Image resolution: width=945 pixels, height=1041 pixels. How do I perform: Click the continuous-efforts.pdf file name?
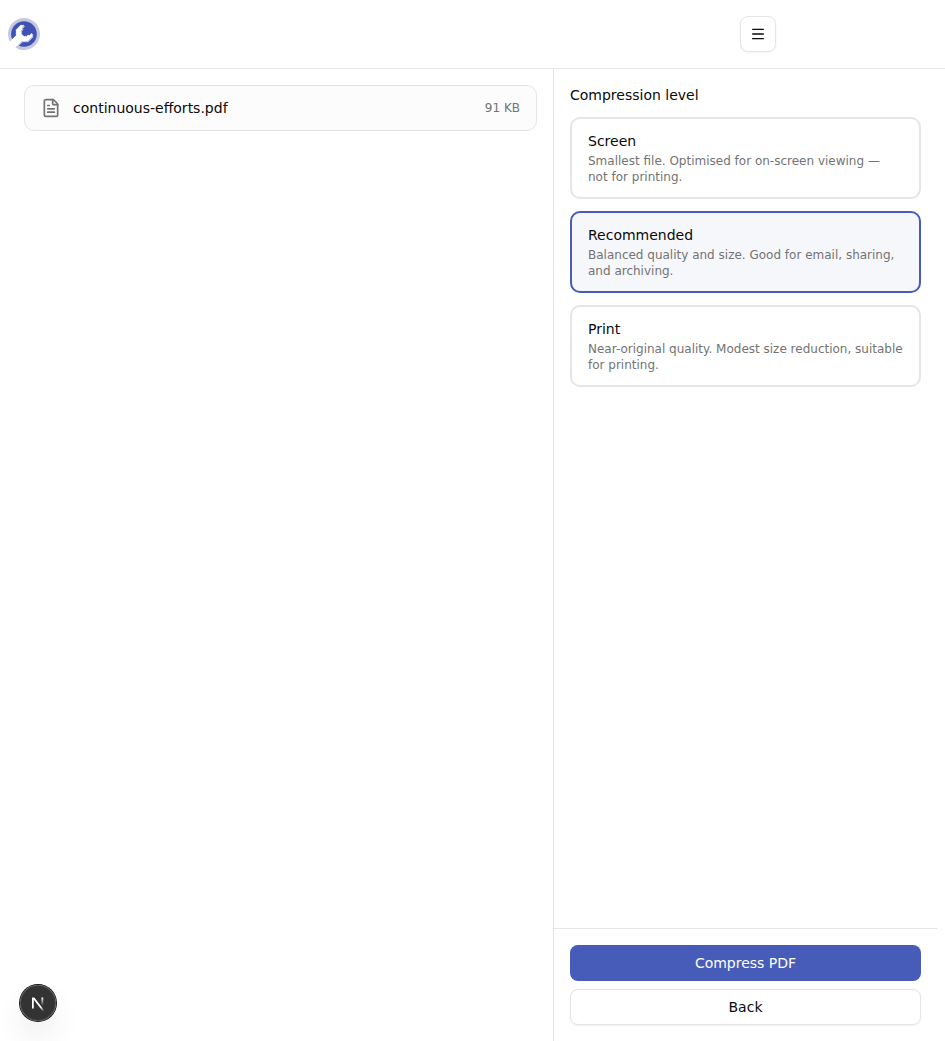pyautogui.click(x=150, y=107)
